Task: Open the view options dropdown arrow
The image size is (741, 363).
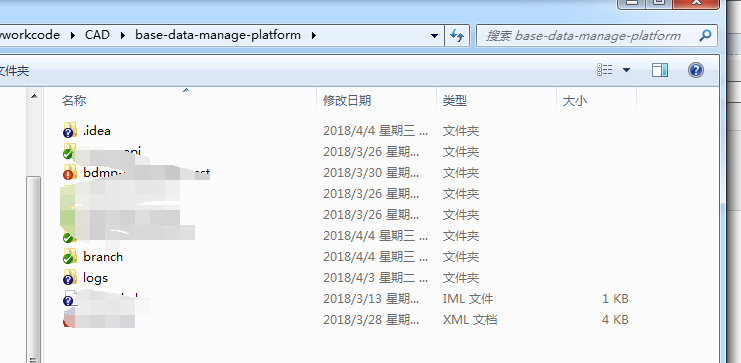Action: click(x=626, y=70)
